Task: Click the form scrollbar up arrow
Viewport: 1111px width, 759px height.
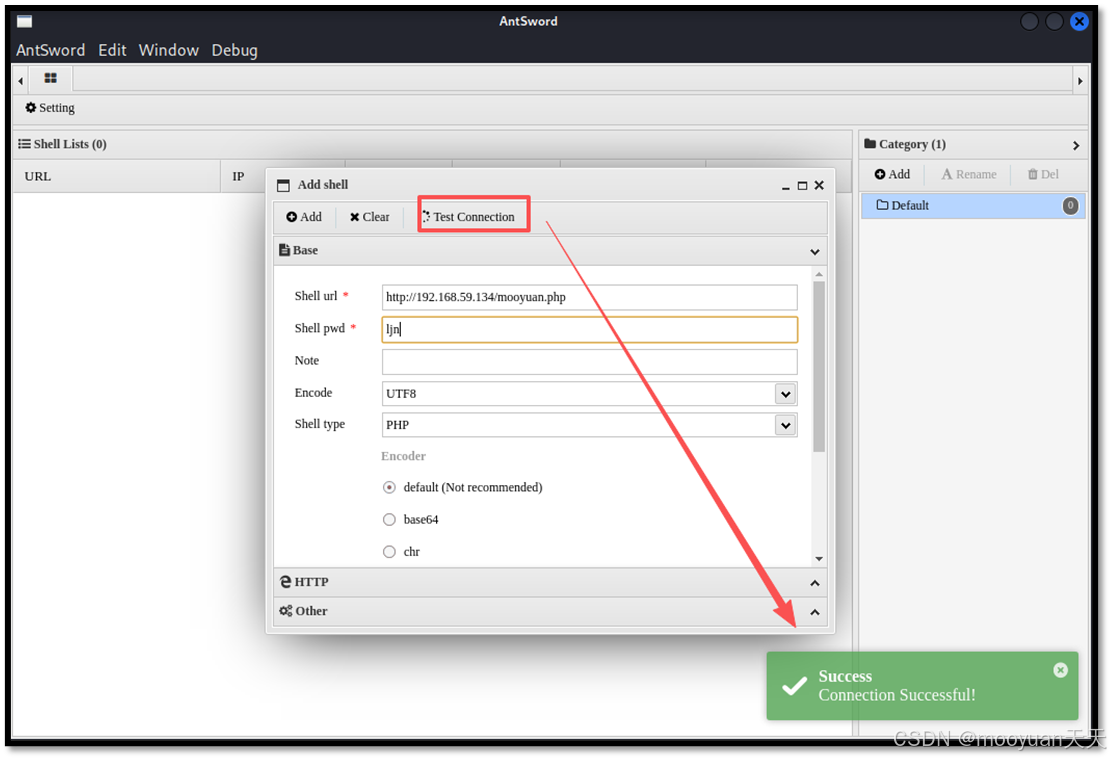Action: point(819,274)
